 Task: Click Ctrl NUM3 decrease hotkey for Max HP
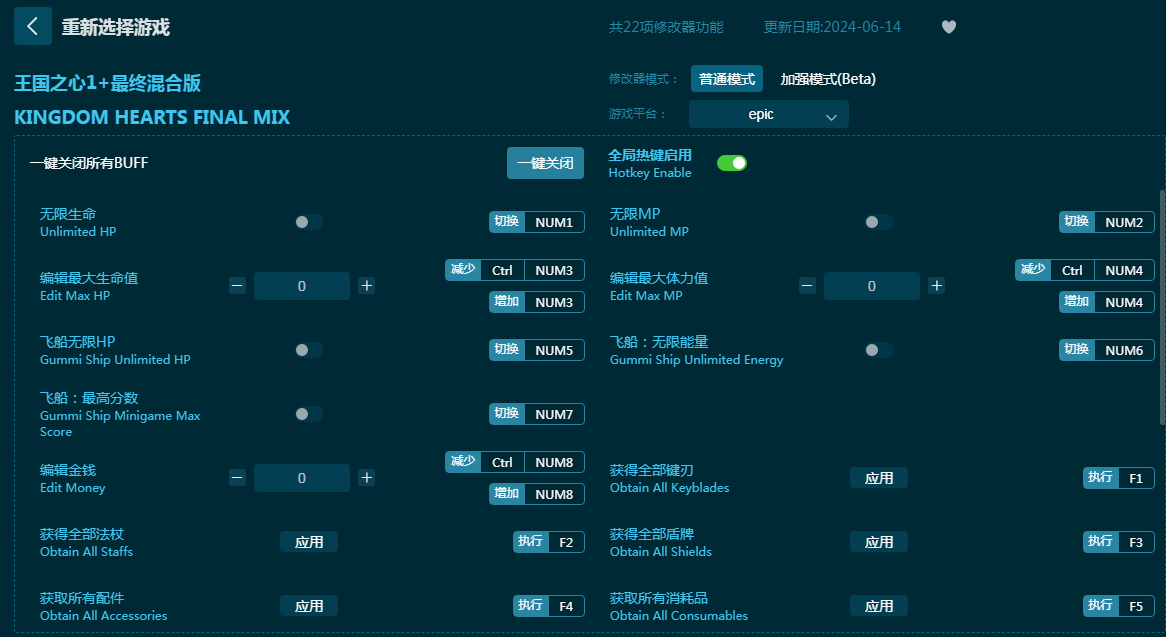515,270
